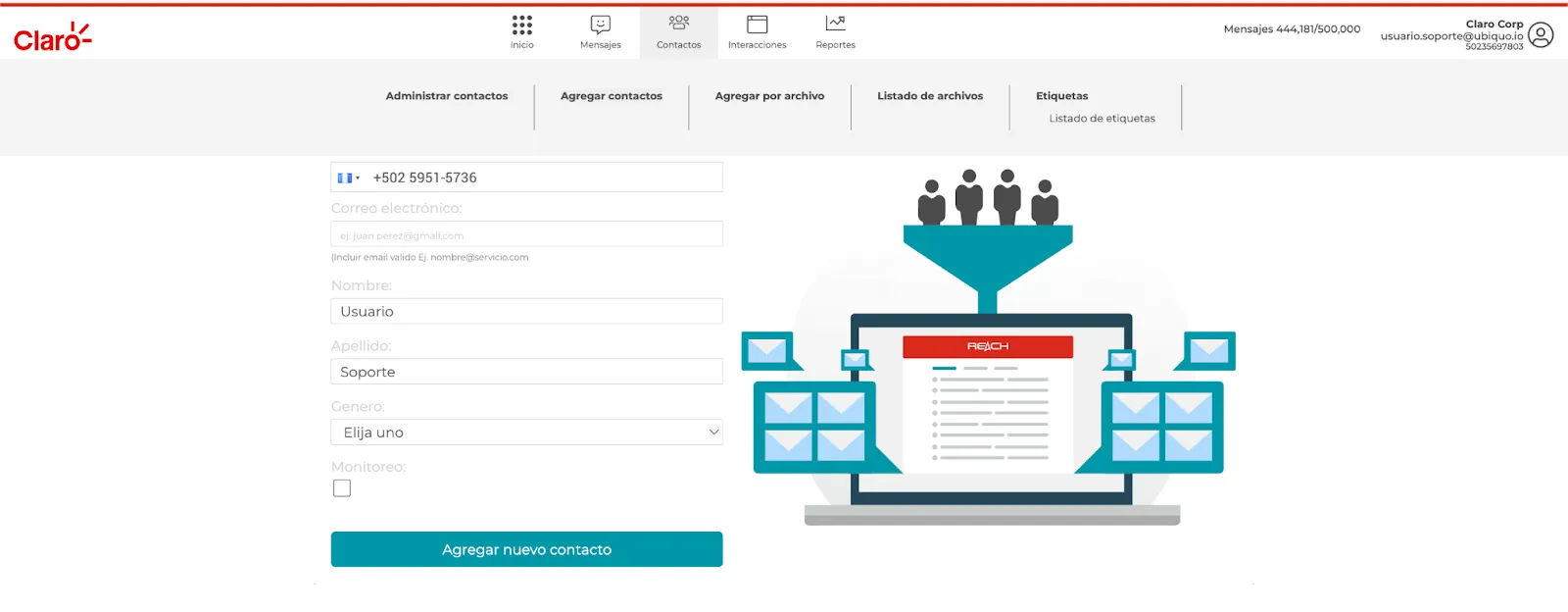Click the Agregar nuevo contacto button
Image resolution: width=1568 pixels, height=612 pixels.
pyautogui.click(x=526, y=549)
